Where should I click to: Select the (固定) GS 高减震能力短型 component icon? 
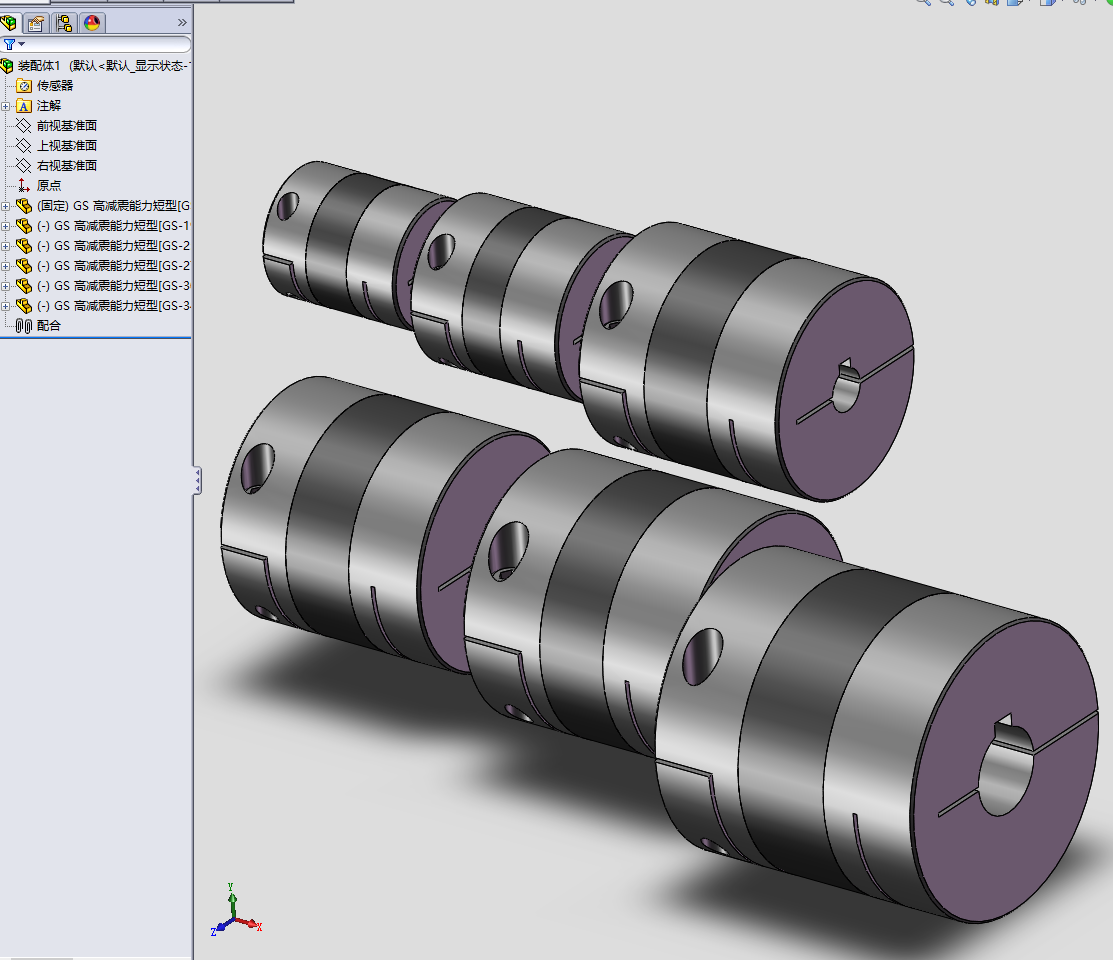[x=24, y=206]
